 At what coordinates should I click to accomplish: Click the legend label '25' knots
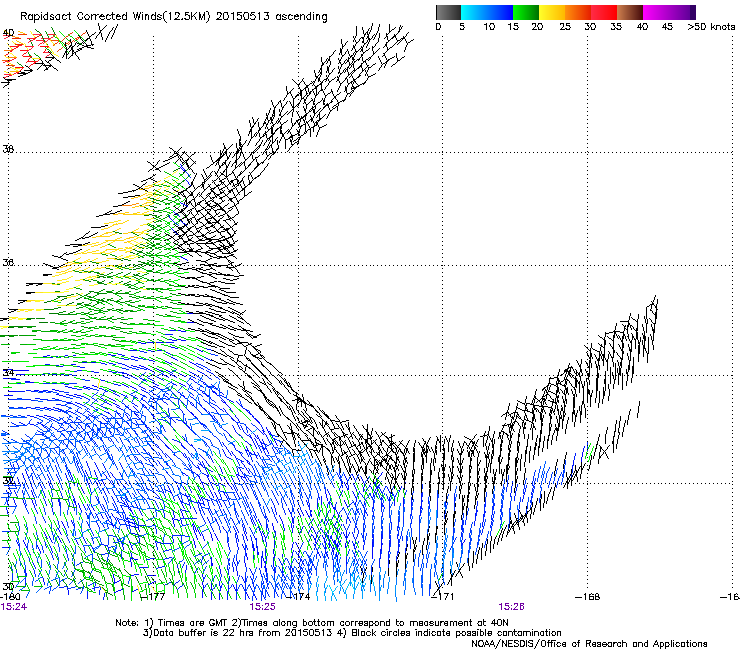(565, 27)
